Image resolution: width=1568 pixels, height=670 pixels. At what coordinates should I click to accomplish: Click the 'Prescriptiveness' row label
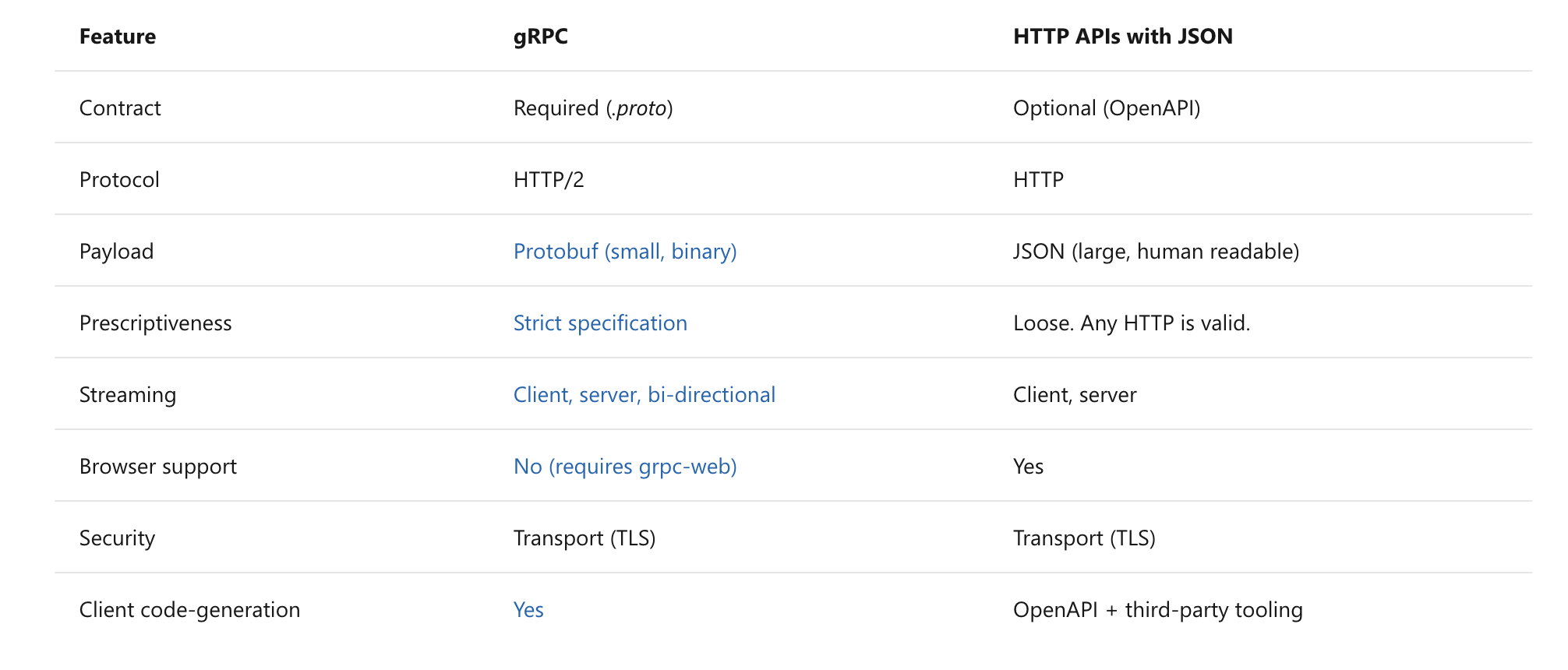155,323
